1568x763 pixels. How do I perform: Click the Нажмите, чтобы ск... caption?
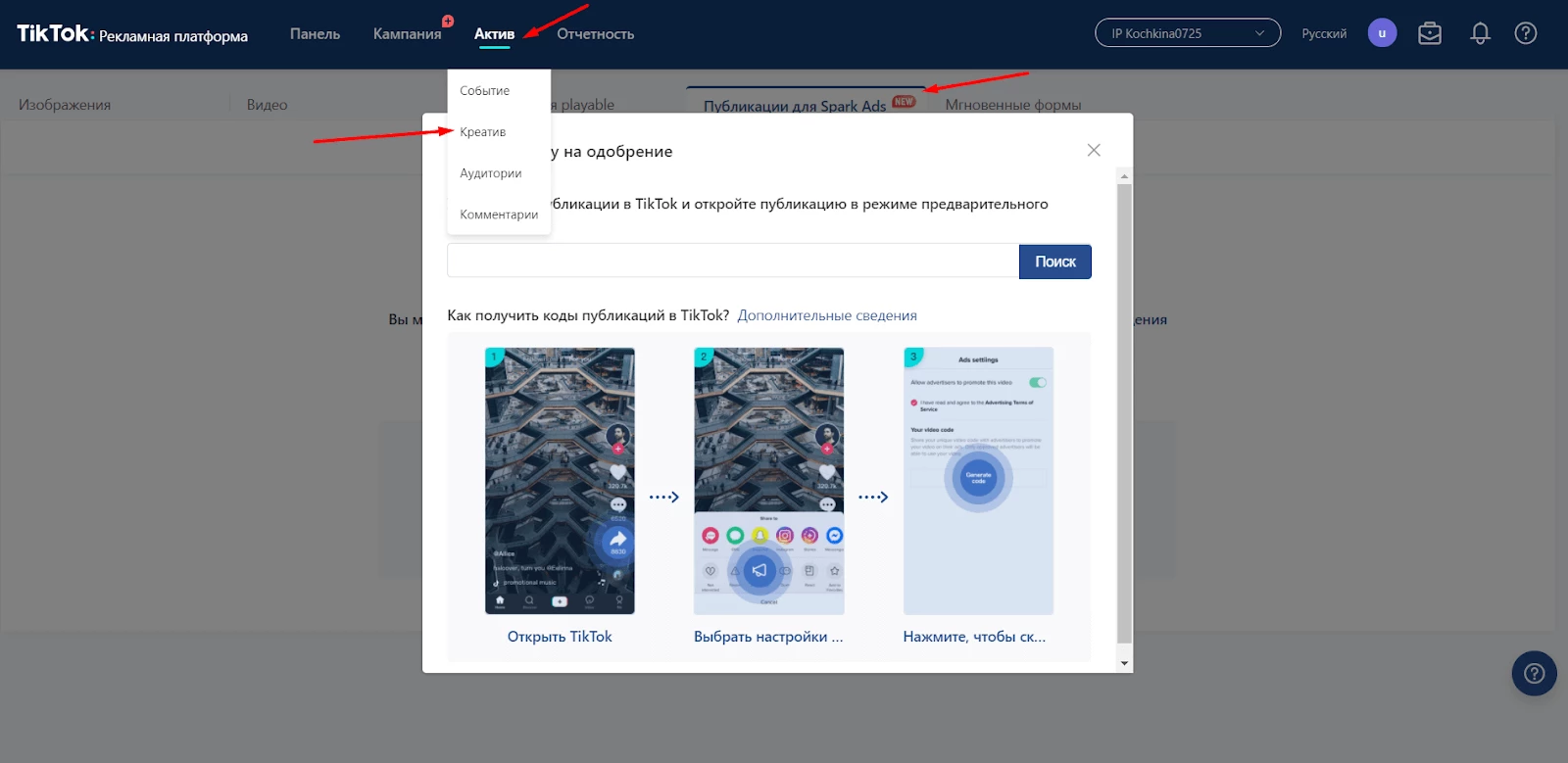pos(974,637)
